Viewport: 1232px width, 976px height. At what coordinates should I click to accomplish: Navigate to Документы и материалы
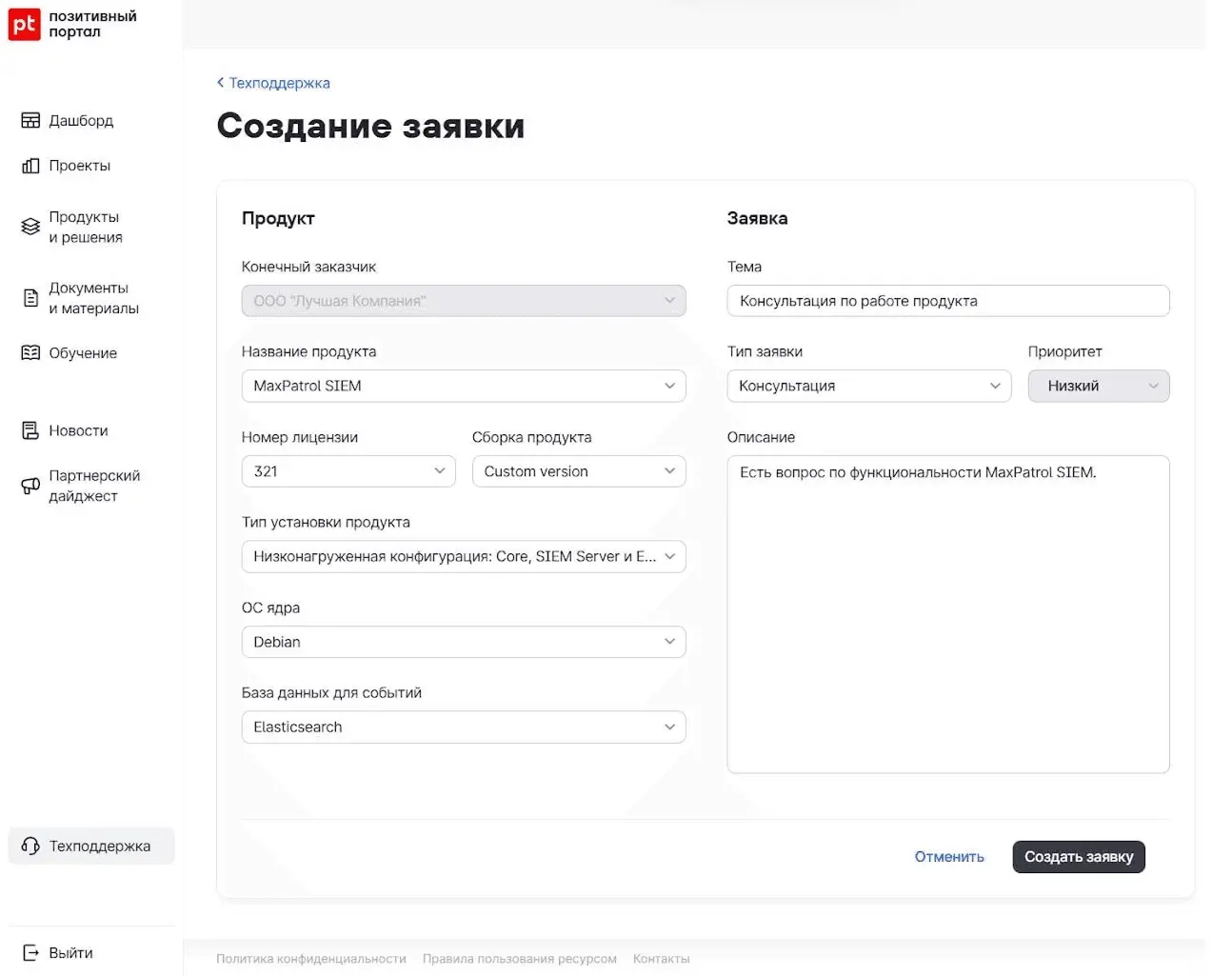(94, 298)
